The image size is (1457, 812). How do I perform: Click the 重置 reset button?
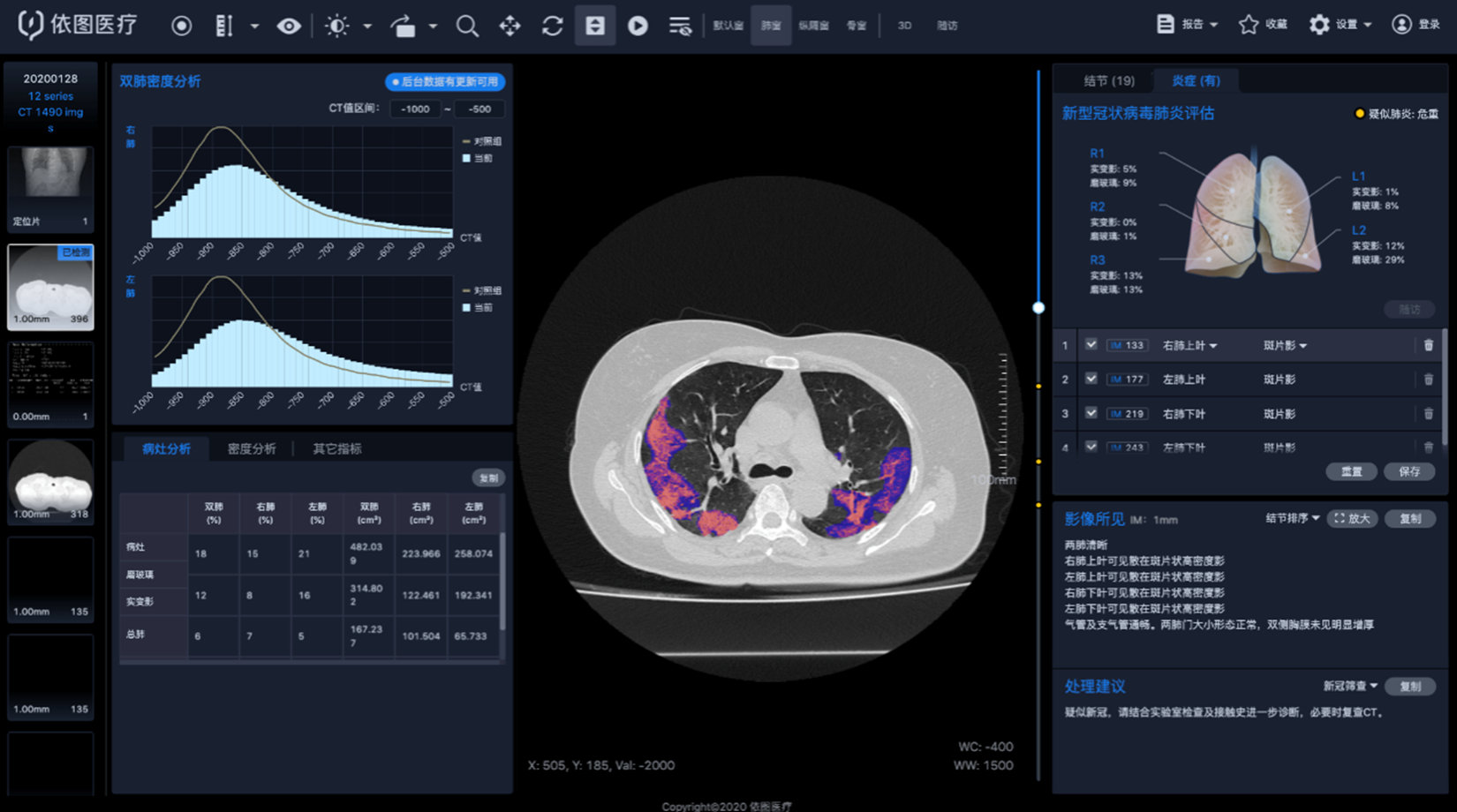(1351, 471)
